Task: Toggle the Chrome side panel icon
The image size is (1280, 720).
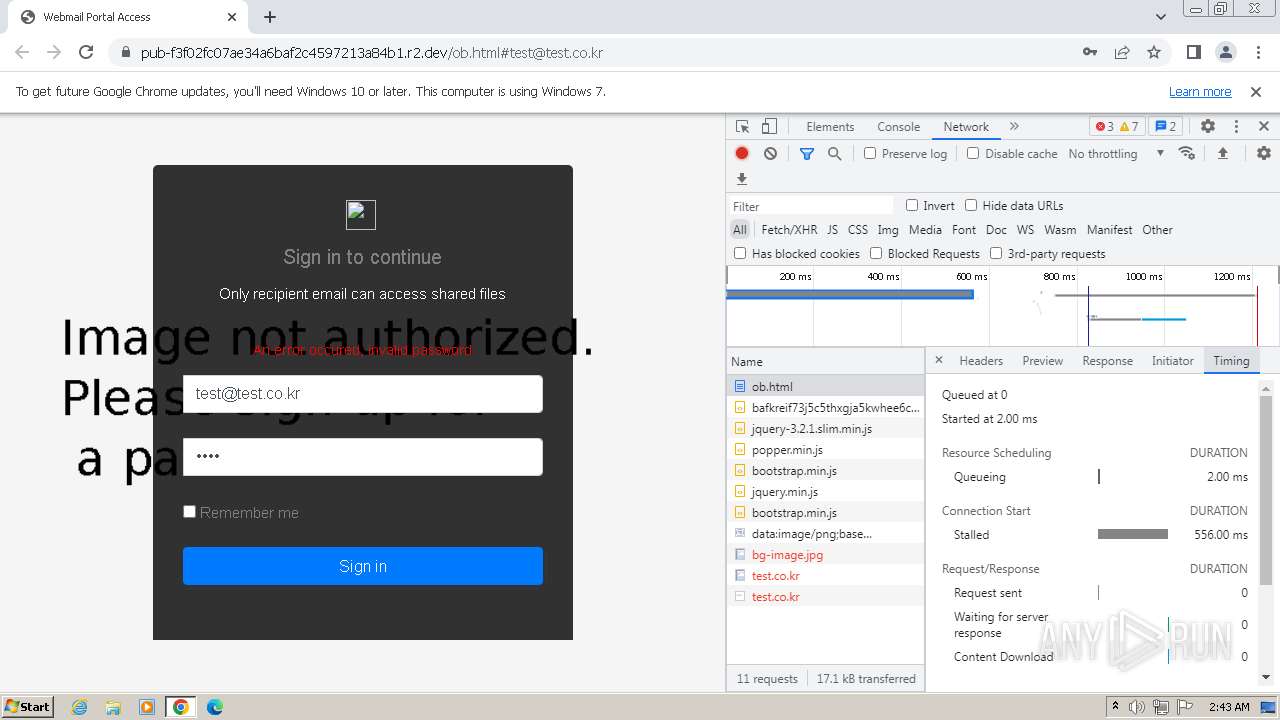Action: (1193, 52)
